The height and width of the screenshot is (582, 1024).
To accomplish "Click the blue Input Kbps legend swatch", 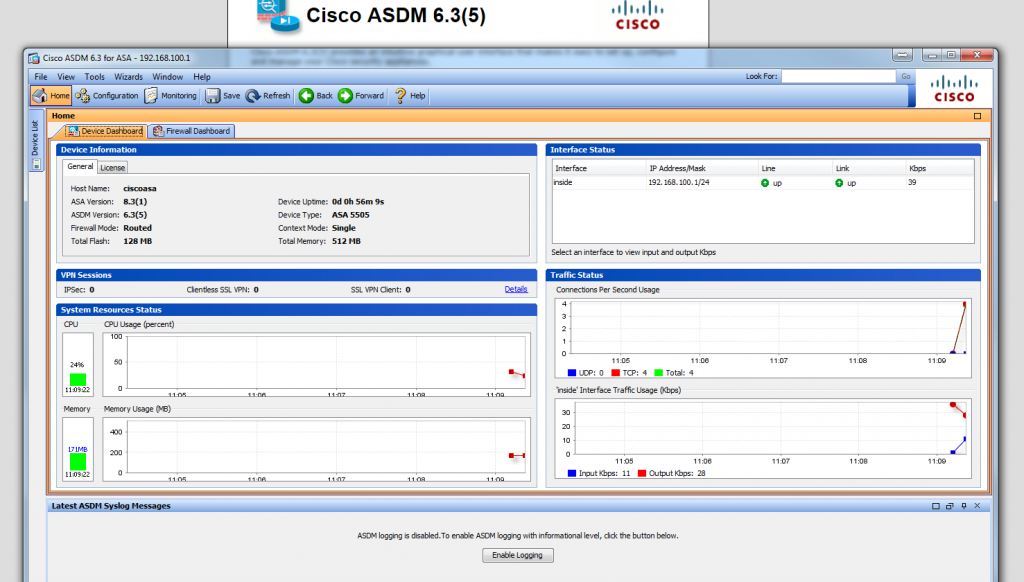I will click(x=572, y=473).
